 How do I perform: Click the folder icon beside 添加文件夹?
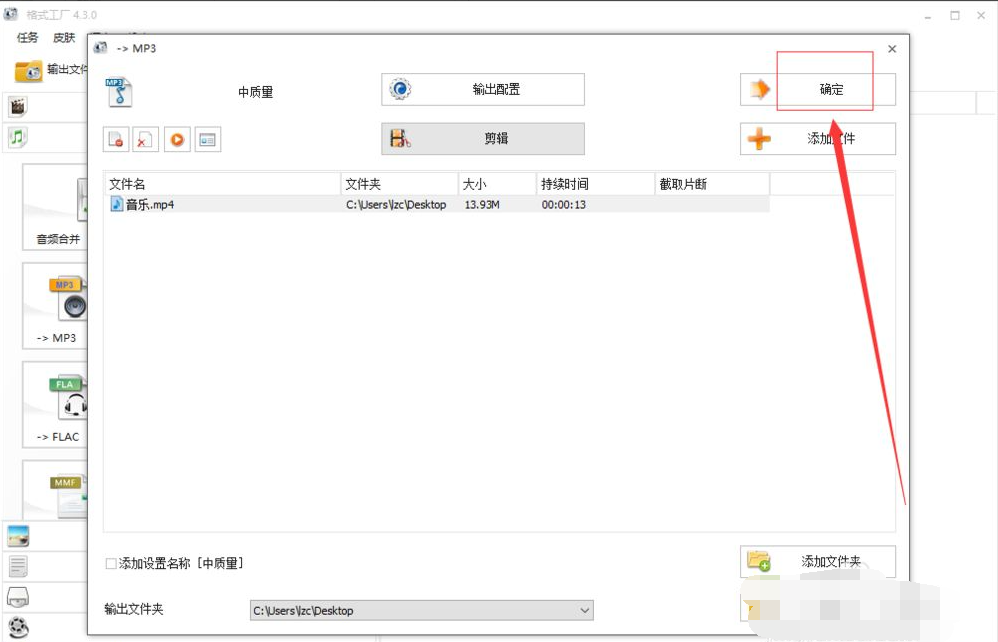pyautogui.click(x=759, y=561)
